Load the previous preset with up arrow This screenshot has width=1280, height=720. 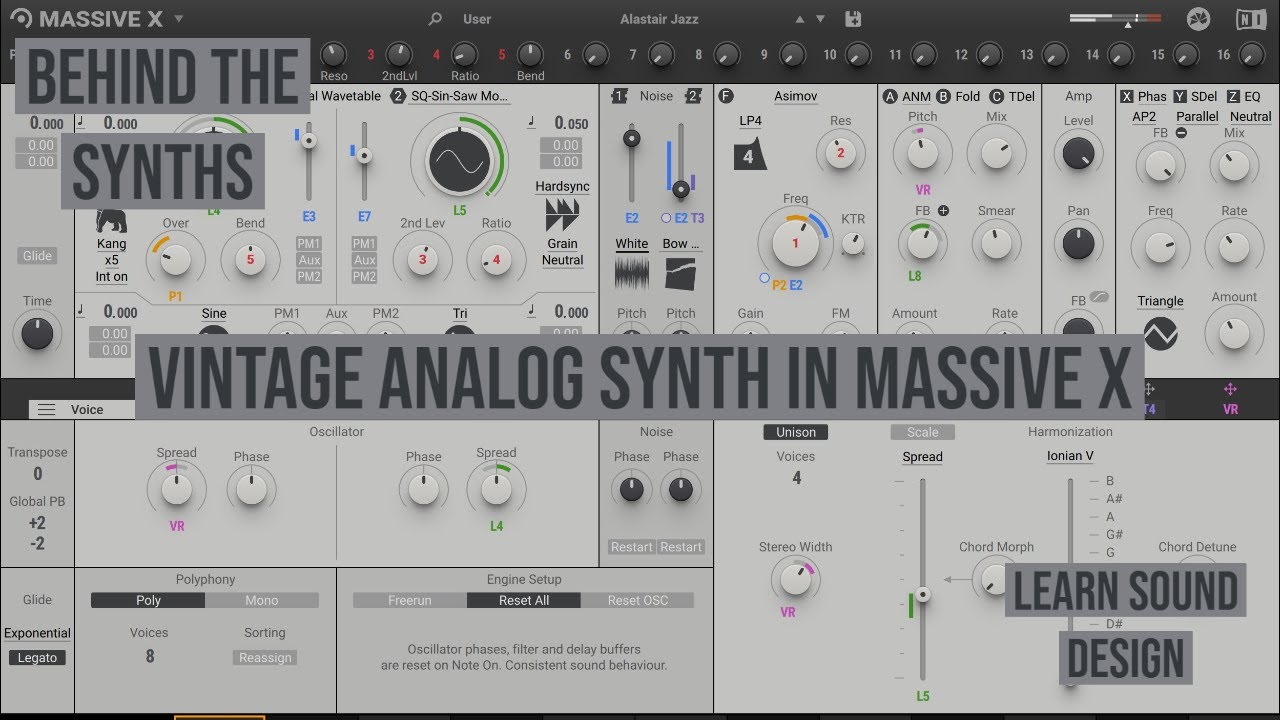[x=799, y=19]
